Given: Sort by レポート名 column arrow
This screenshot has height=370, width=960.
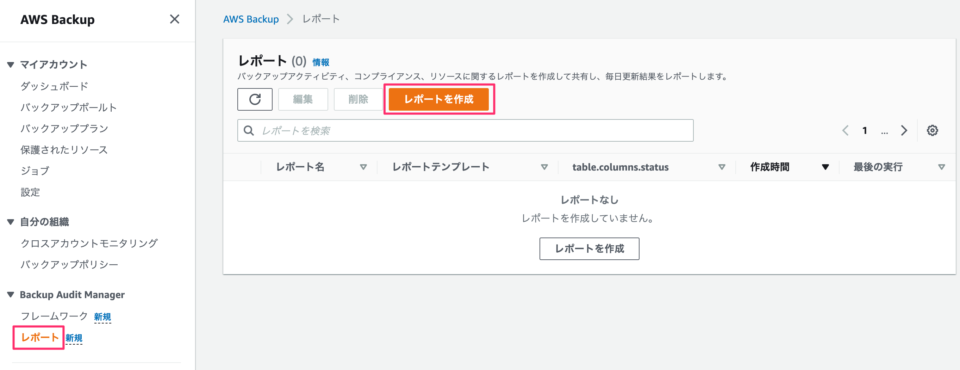Looking at the screenshot, I should pyautogui.click(x=363, y=167).
